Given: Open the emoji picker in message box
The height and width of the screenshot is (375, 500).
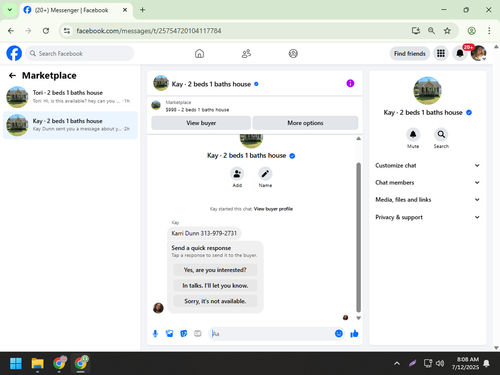Looking at the screenshot, I should (x=339, y=333).
